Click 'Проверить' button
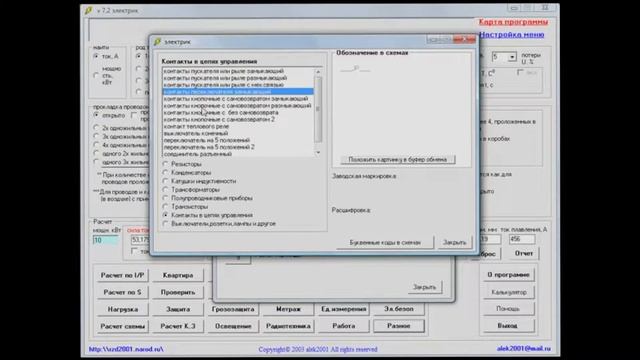640x360 pixels. pos(178,293)
